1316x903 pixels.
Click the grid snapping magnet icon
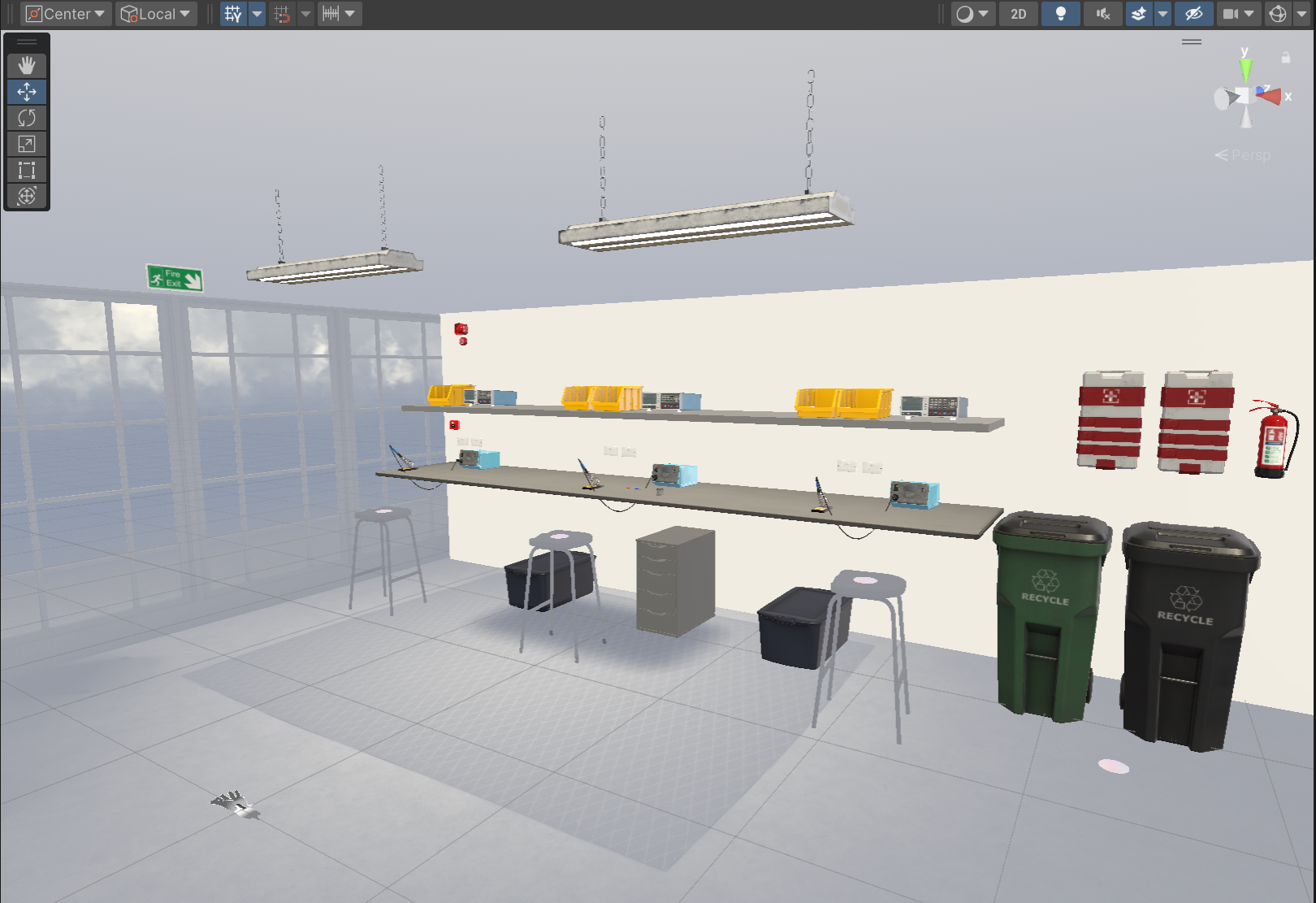[x=282, y=14]
